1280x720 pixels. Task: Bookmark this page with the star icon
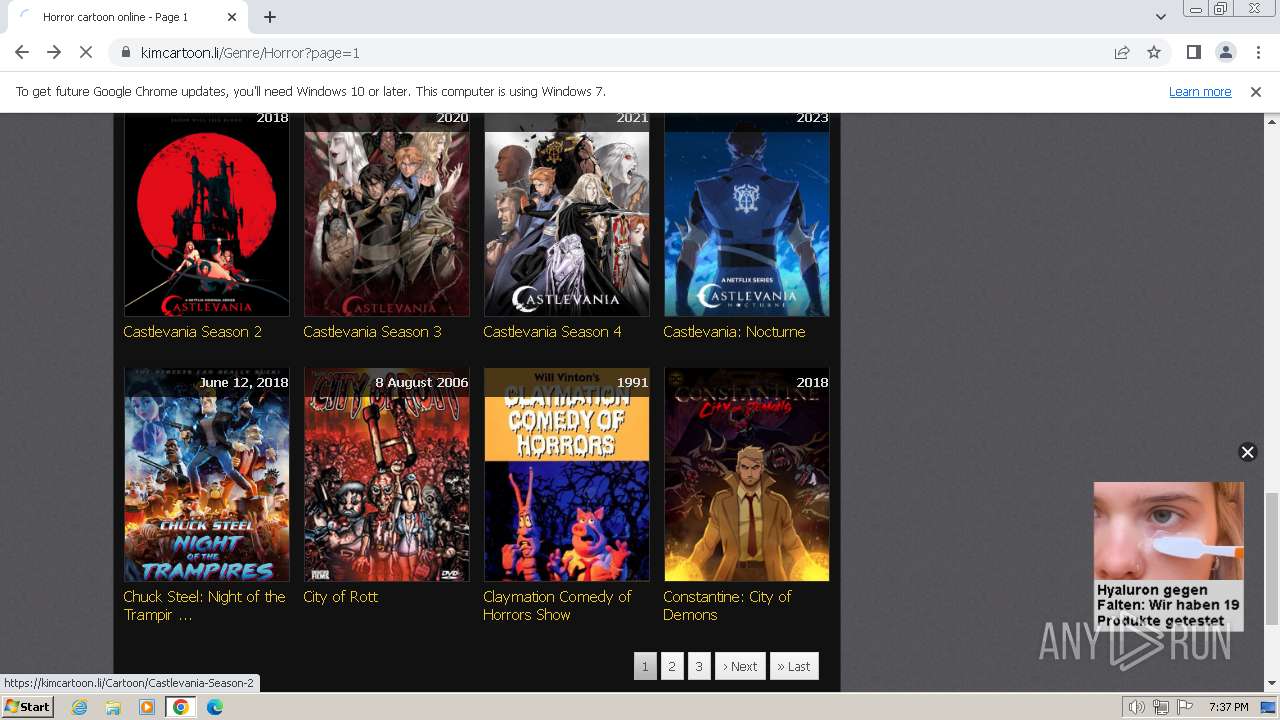pyautogui.click(x=1154, y=52)
